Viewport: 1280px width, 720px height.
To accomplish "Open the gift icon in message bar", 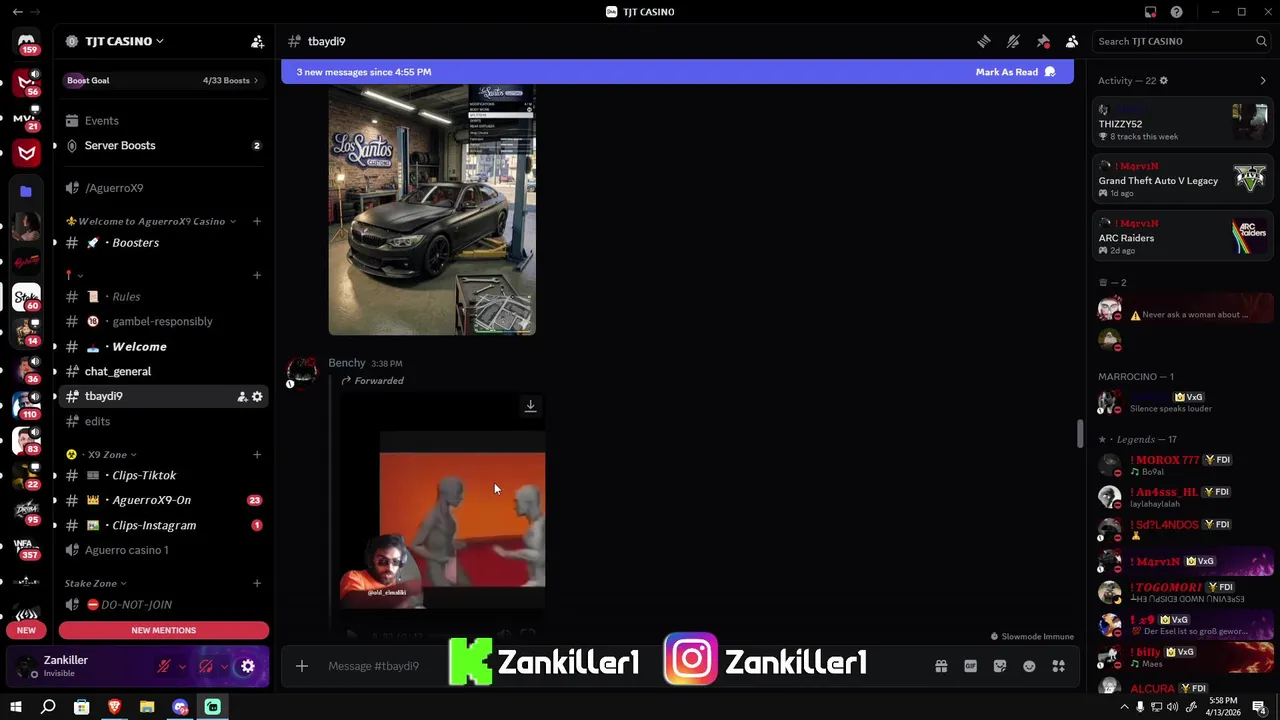I will click(x=941, y=666).
